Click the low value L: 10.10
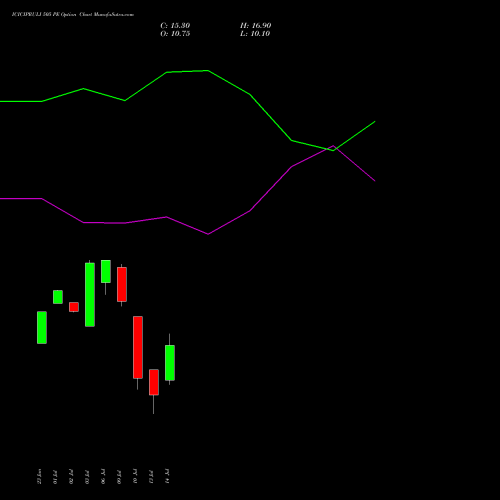The width and height of the screenshot is (500, 500). (255, 34)
